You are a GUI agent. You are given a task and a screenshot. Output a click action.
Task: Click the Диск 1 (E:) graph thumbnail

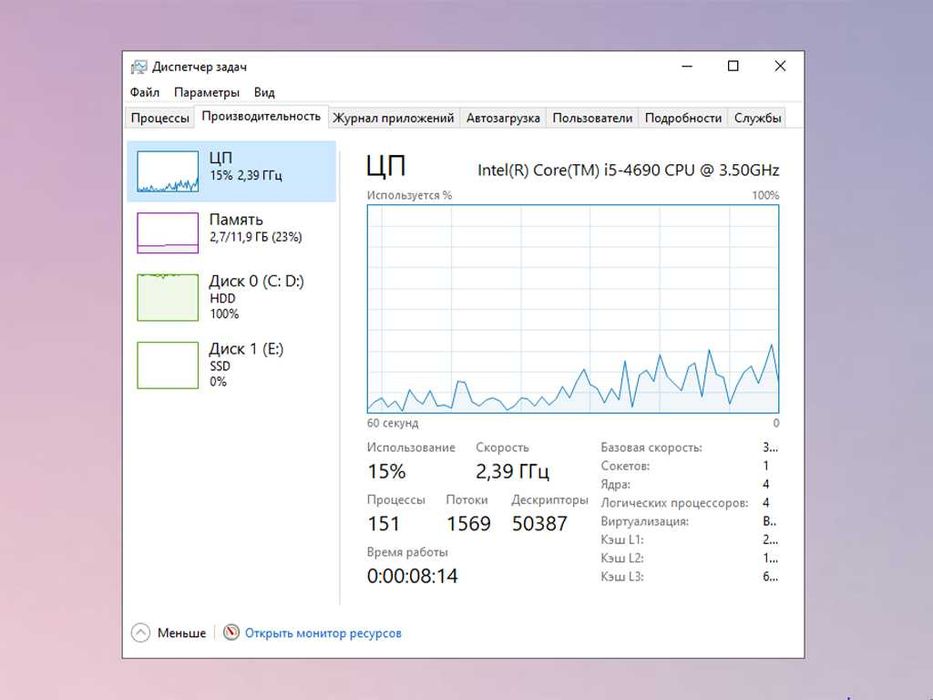(x=168, y=365)
